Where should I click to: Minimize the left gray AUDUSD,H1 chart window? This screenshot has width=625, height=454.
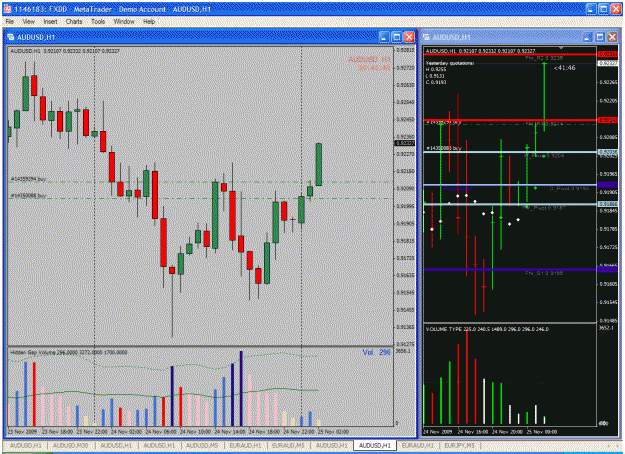(x=384, y=37)
